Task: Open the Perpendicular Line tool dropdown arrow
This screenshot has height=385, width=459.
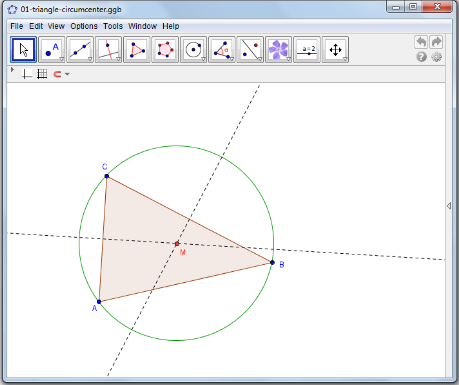Action: click(118, 59)
